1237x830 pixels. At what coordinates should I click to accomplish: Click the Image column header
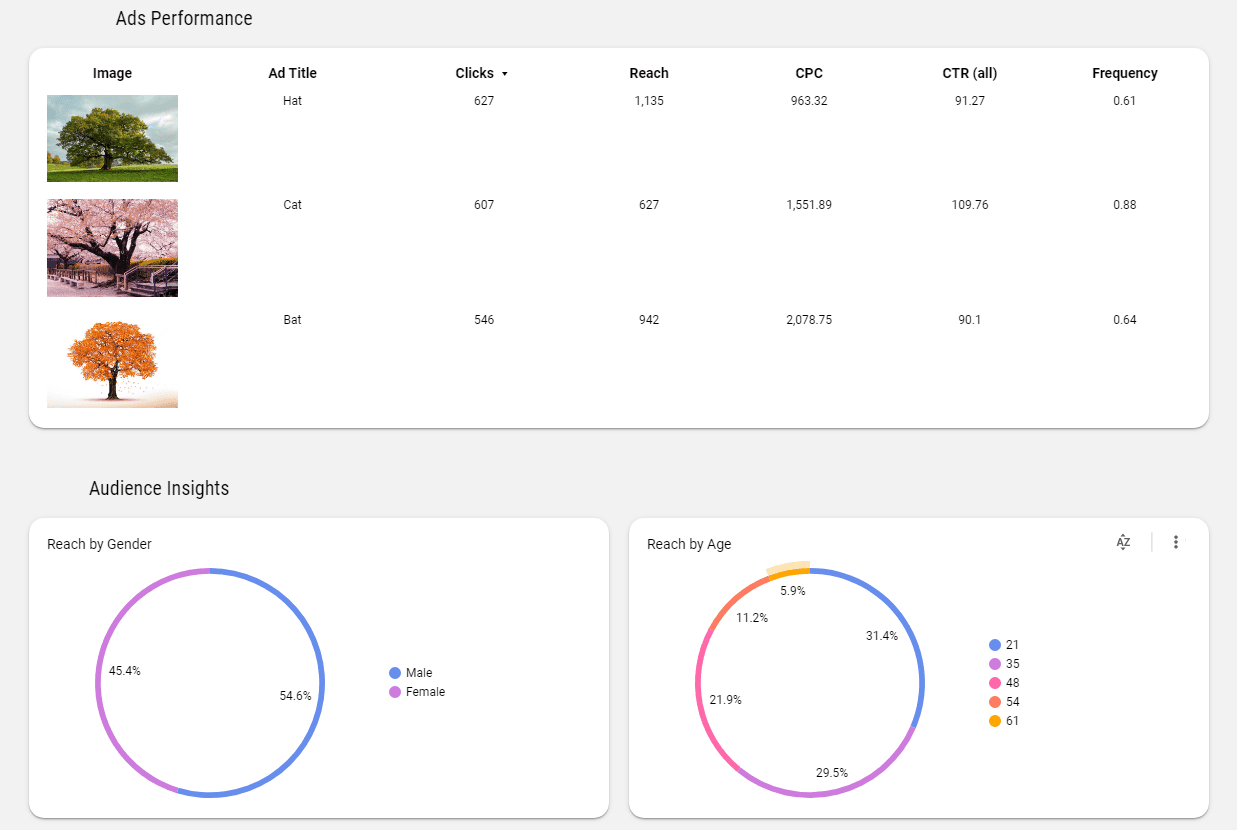tap(112, 73)
